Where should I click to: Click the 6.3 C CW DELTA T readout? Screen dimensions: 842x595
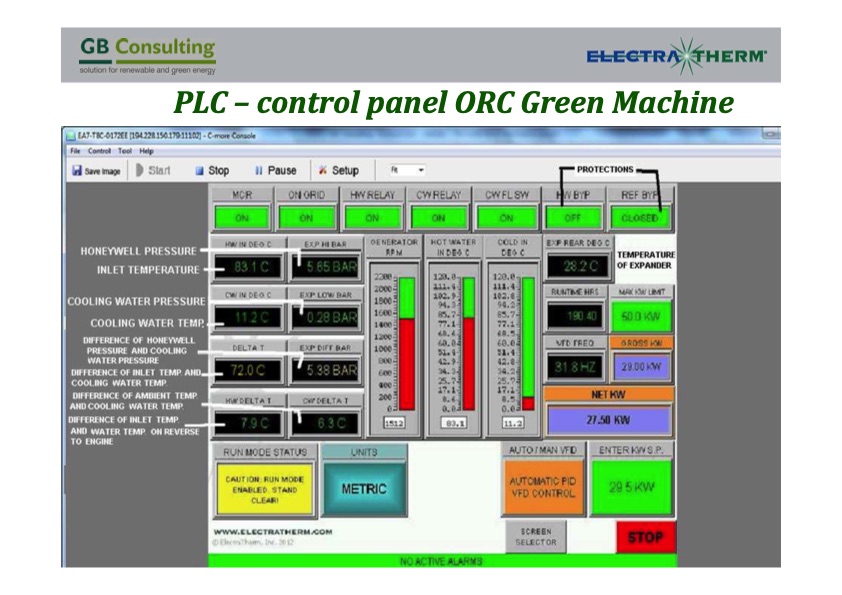(325, 423)
